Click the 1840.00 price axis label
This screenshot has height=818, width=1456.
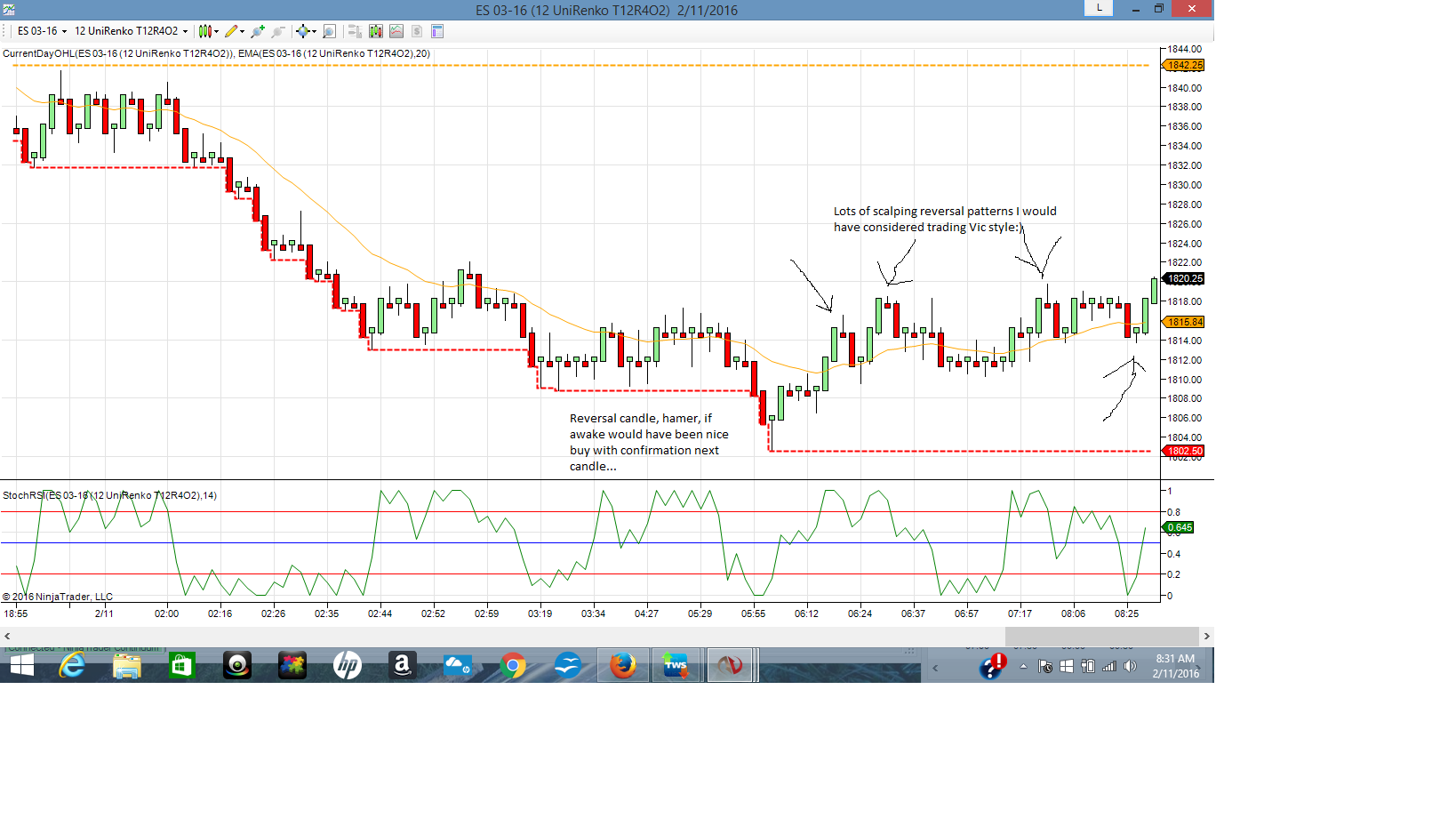[x=1184, y=88]
